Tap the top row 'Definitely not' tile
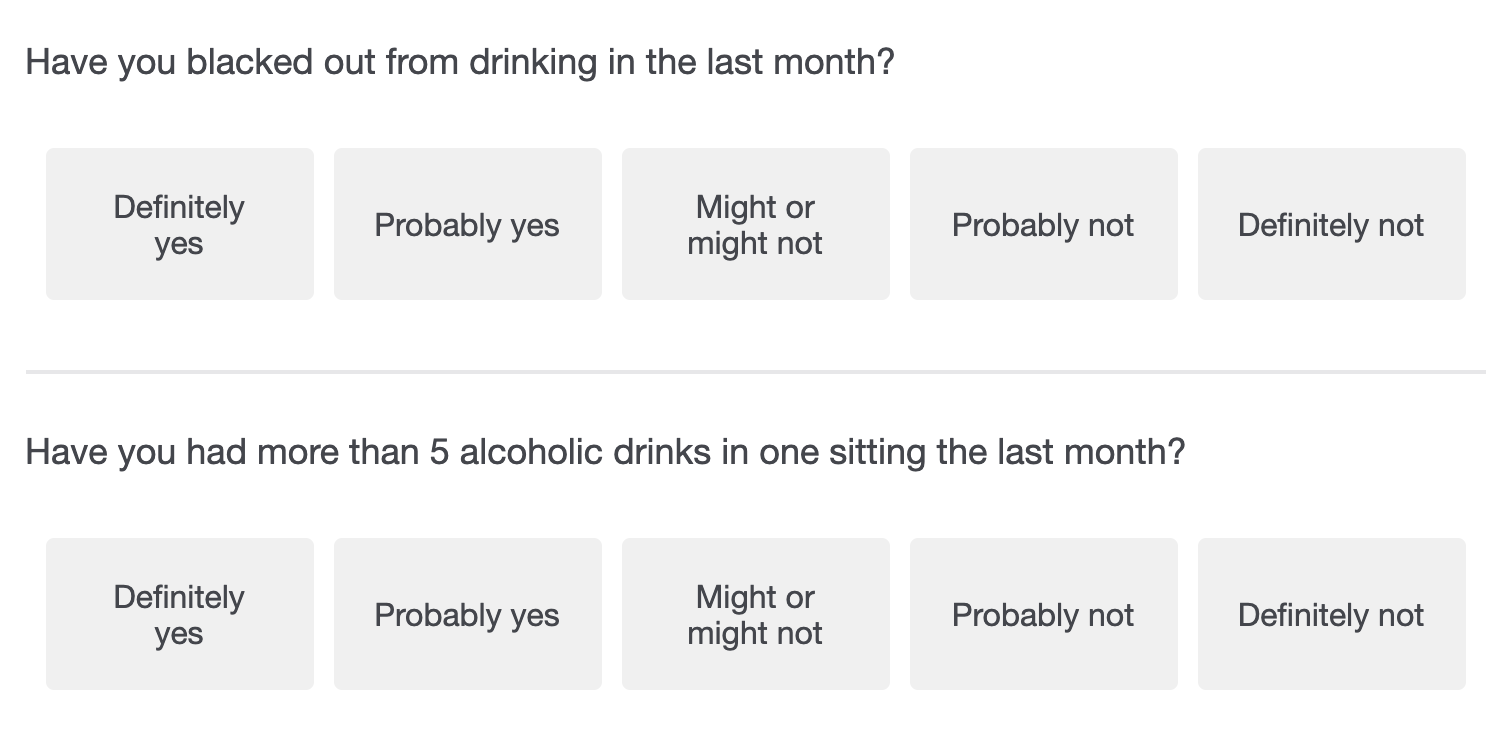The width and height of the screenshot is (1504, 732). (1332, 224)
